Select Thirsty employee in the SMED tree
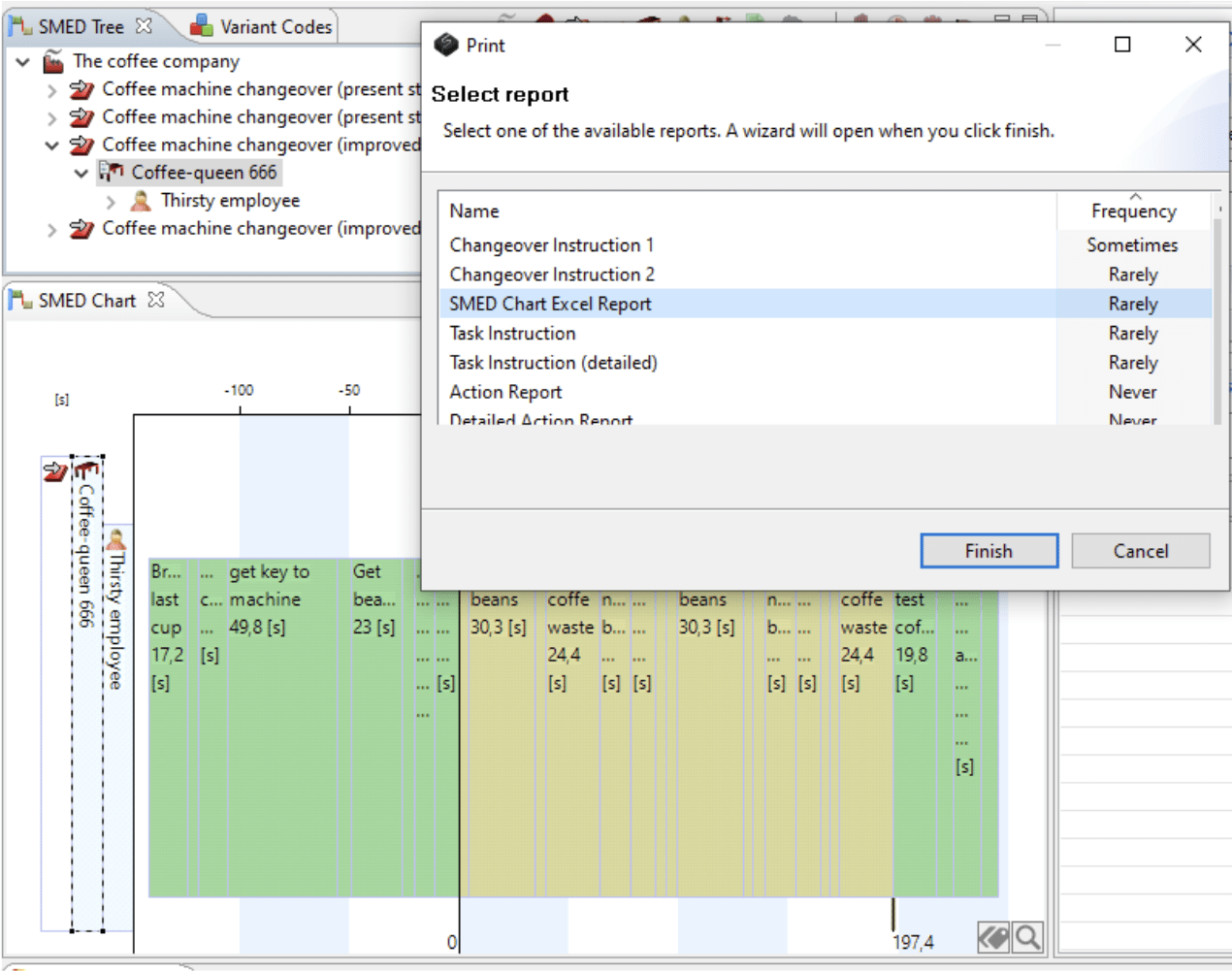 pos(230,201)
